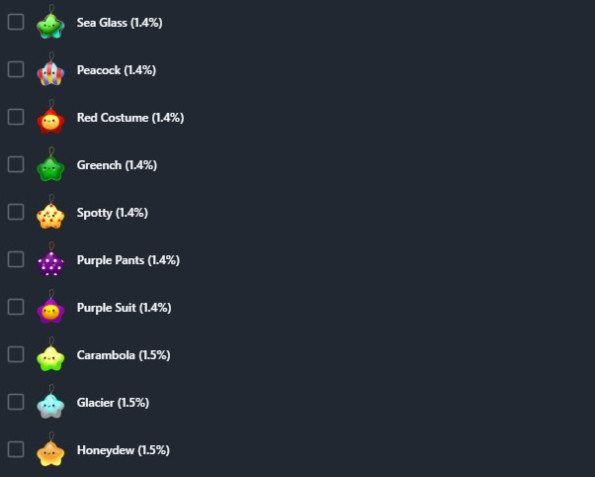Check the Greench checkbox
The image size is (595, 477).
tap(16, 164)
